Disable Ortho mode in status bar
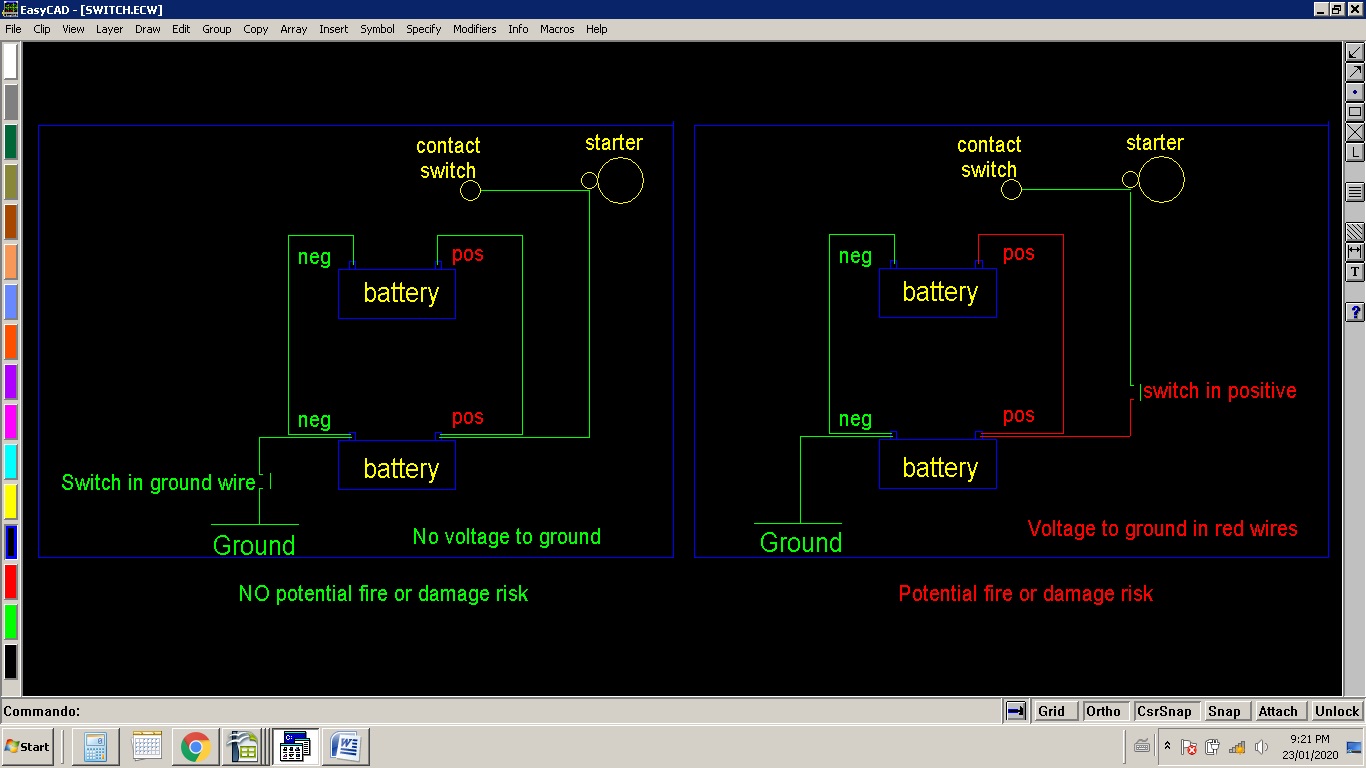This screenshot has width=1366, height=768. pos(1103,711)
